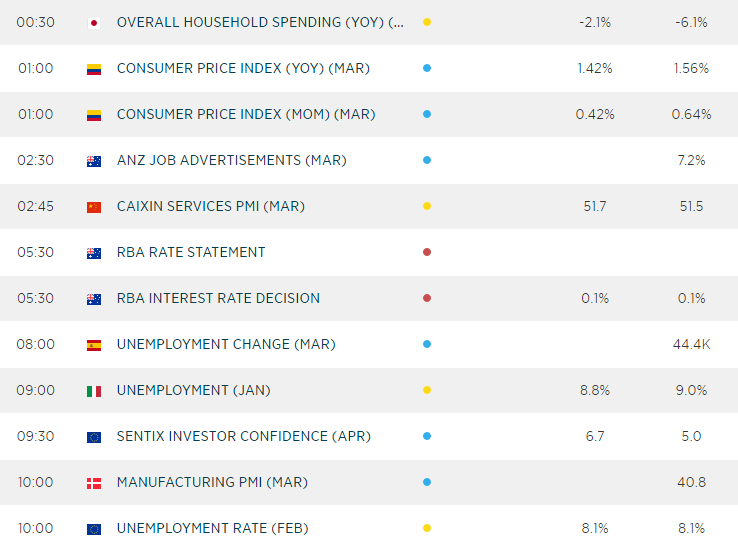This screenshot has height=539, width=738.
Task: Click the China flag icon
Action: tap(94, 207)
